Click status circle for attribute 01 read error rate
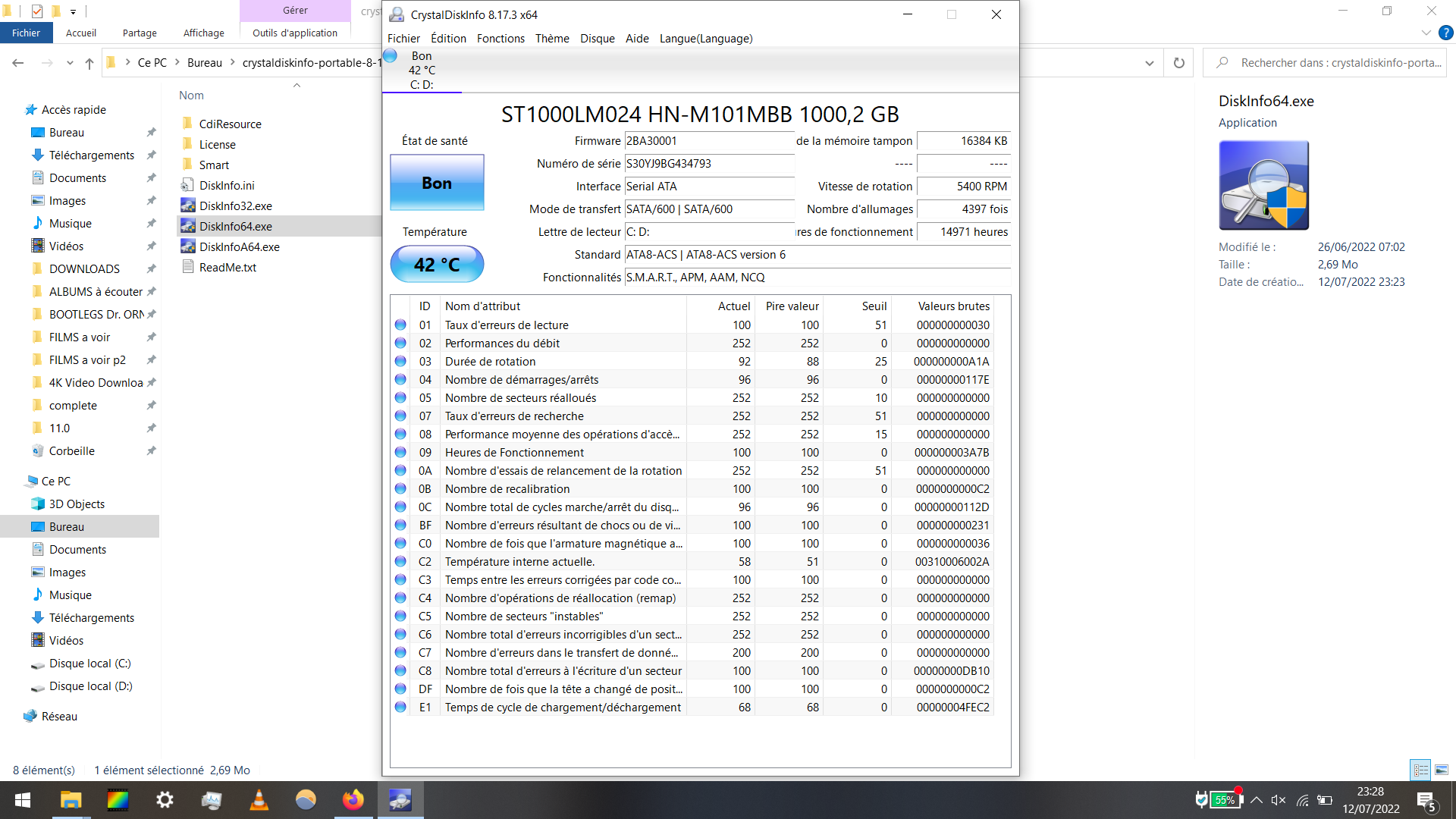This screenshot has width=1456, height=819. pos(400,325)
